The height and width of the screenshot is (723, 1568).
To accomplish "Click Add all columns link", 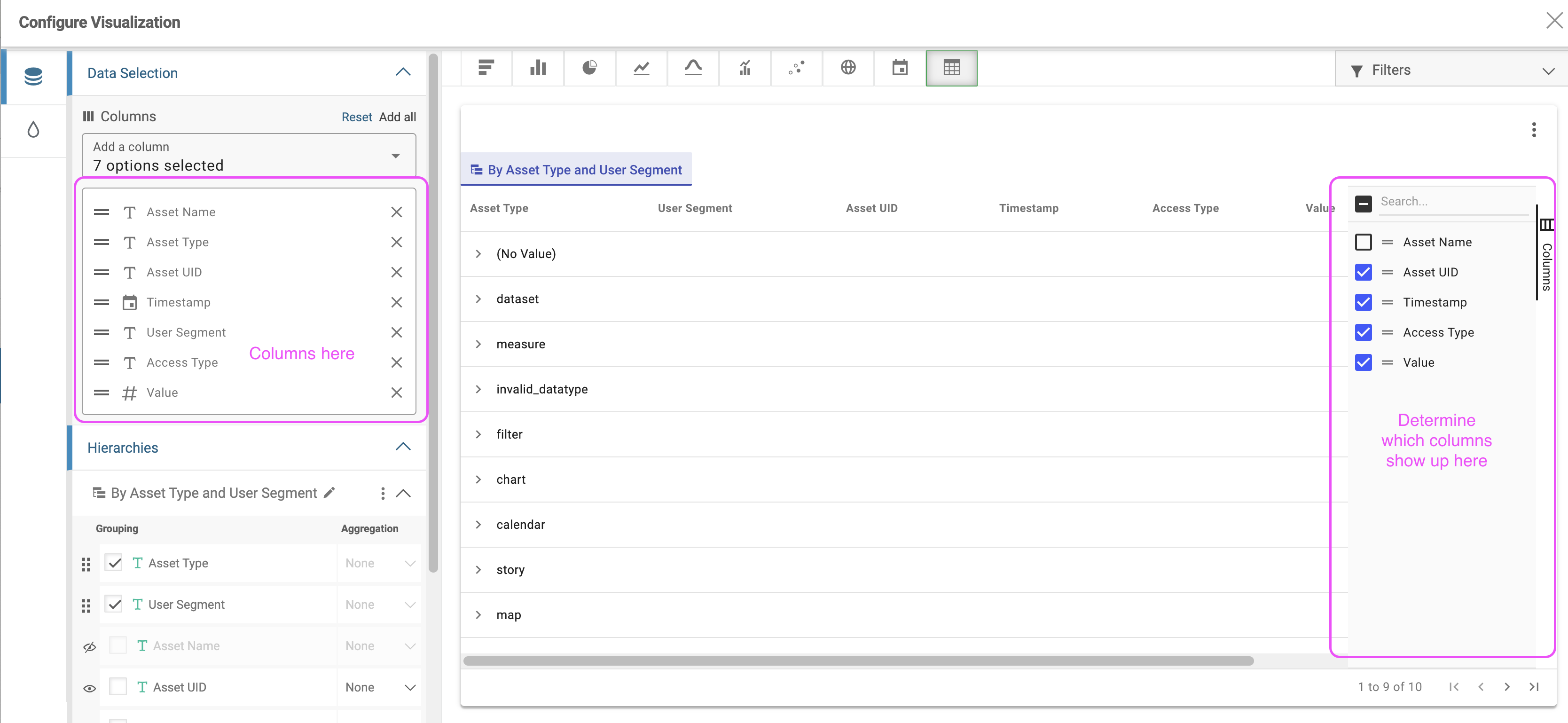I will [398, 117].
